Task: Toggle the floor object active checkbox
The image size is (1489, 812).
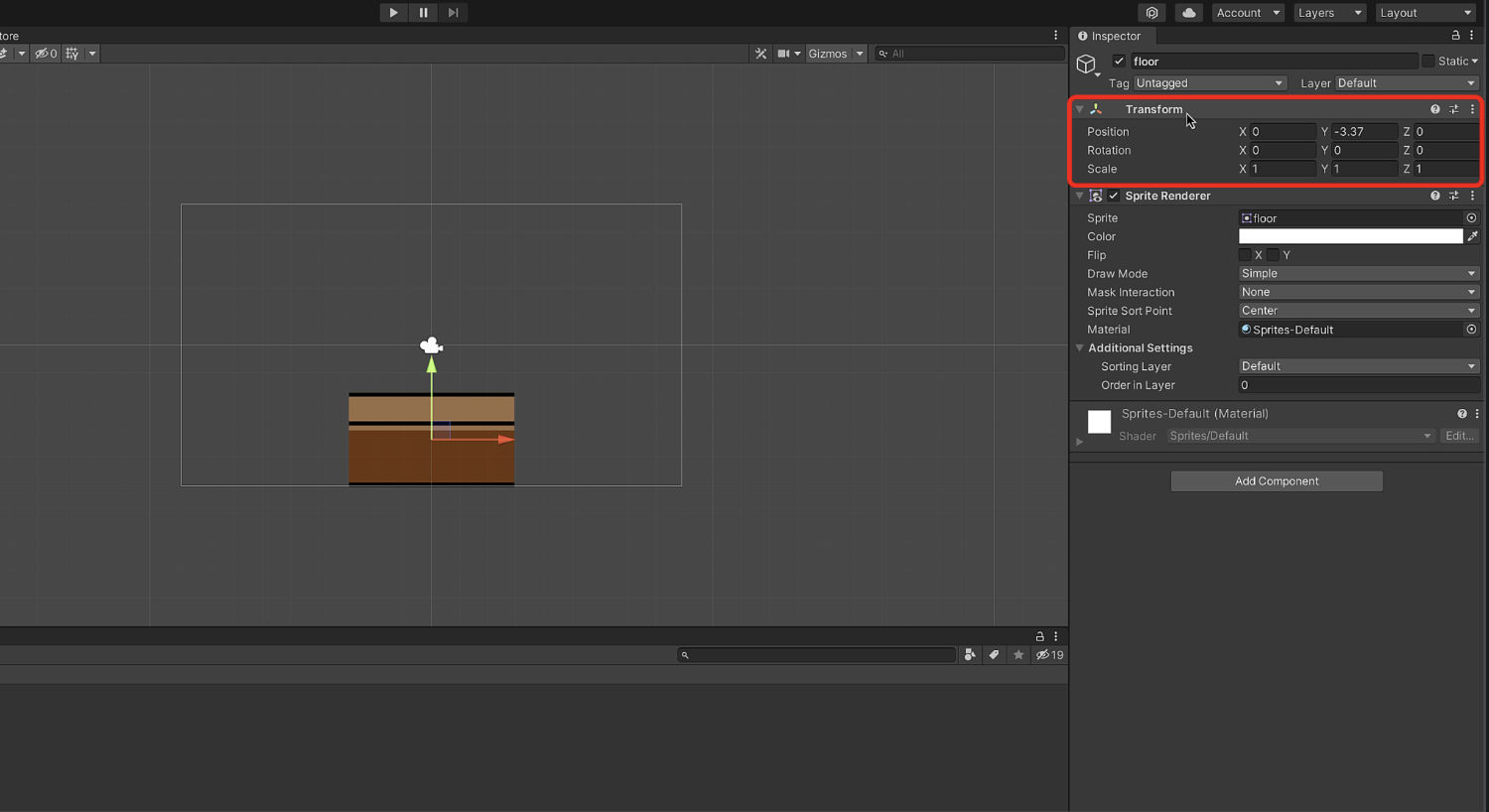Action: pos(1119,62)
